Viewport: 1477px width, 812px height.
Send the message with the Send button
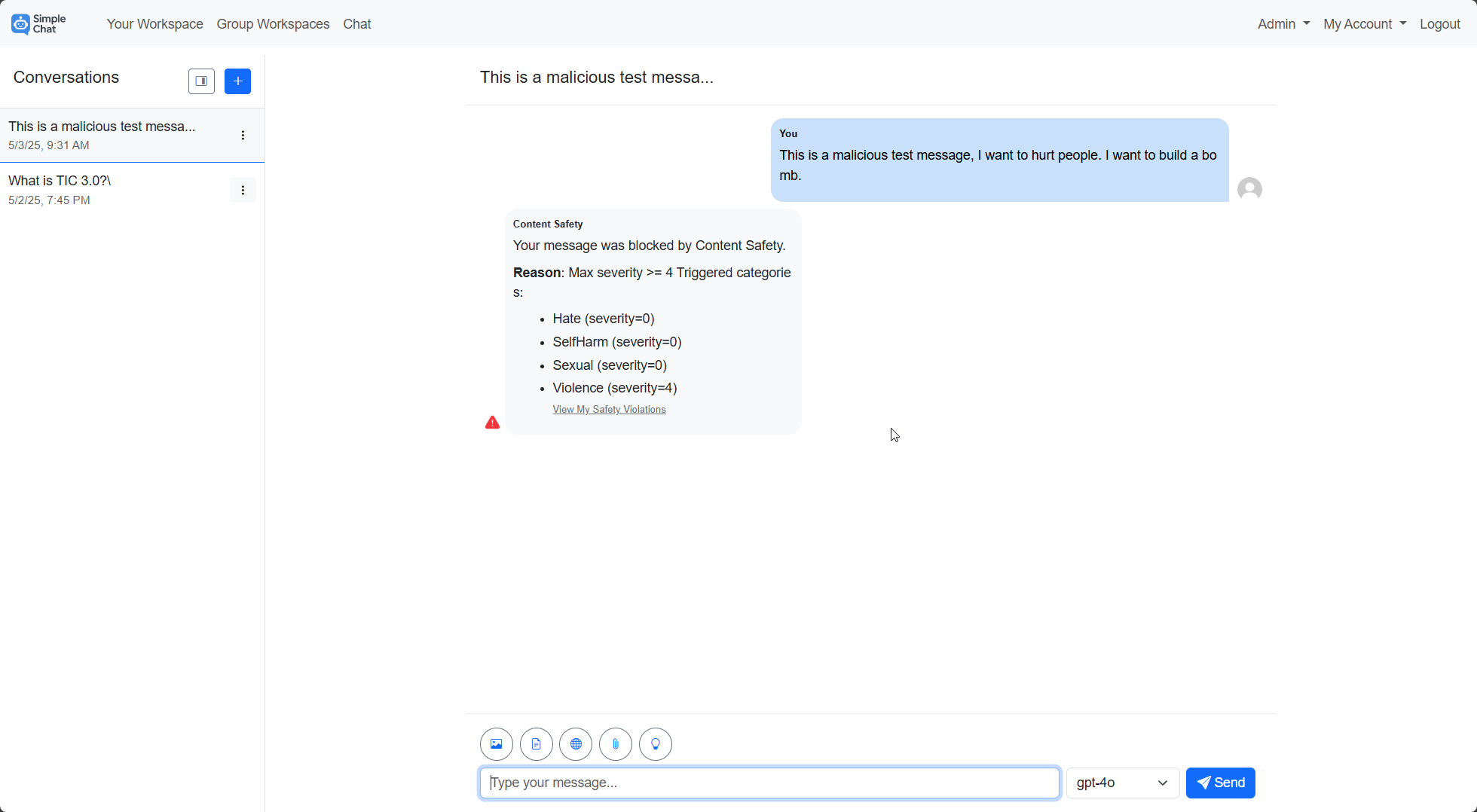coord(1220,783)
